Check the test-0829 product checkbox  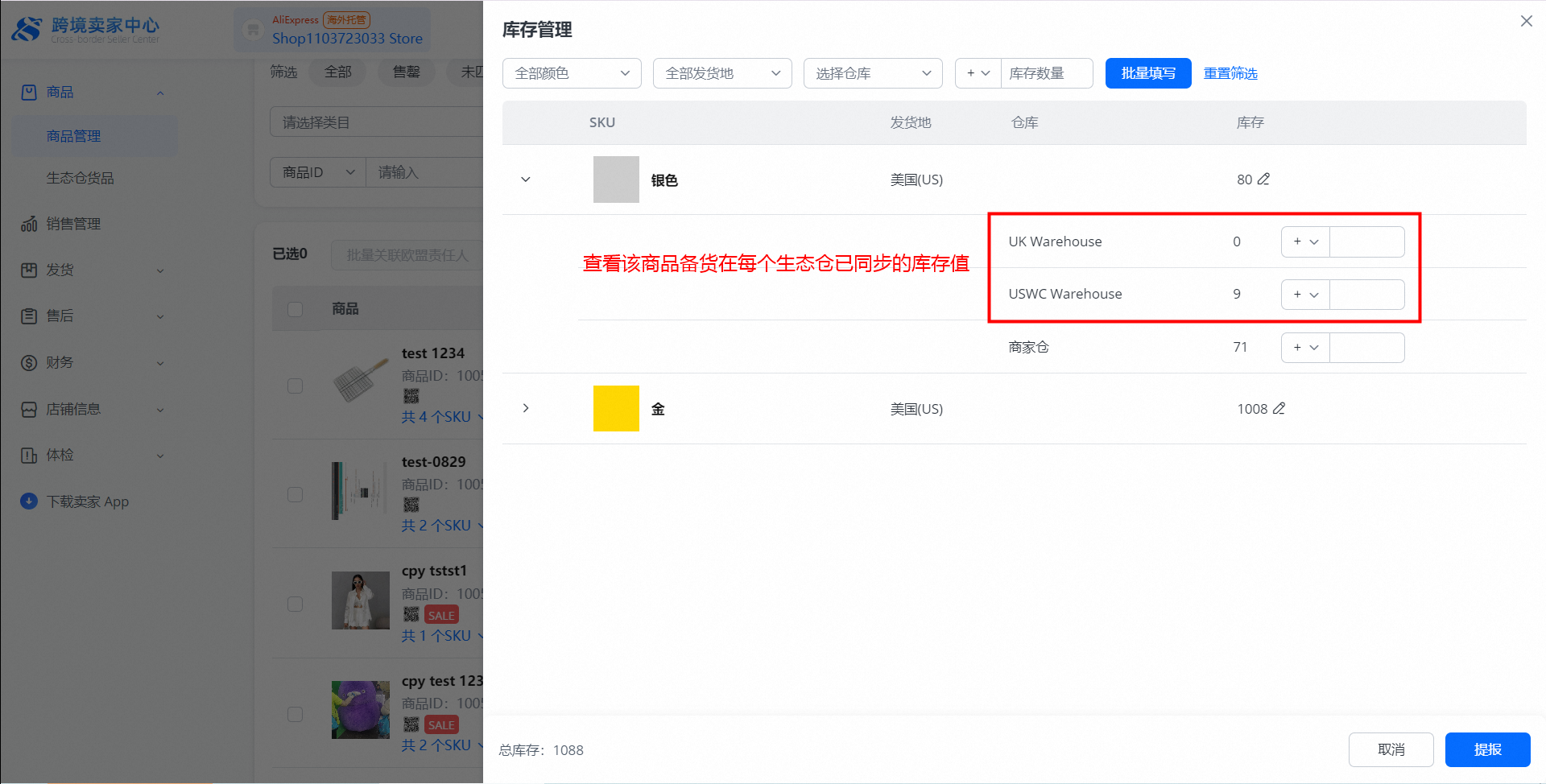296,494
